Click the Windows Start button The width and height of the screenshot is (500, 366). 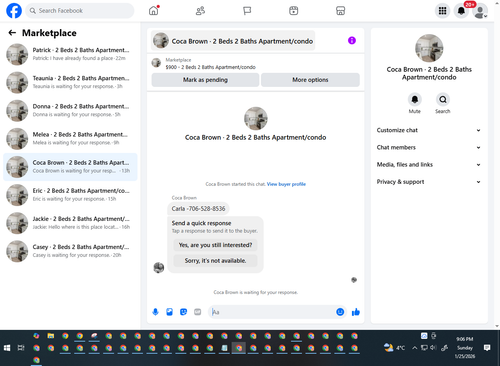pos(7,348)
